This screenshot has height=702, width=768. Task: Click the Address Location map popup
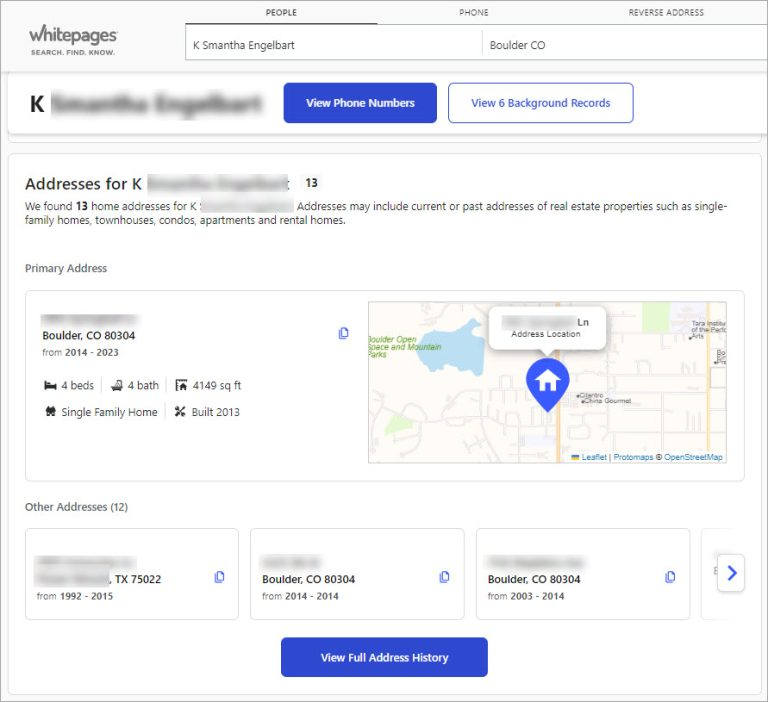[547, 328]
